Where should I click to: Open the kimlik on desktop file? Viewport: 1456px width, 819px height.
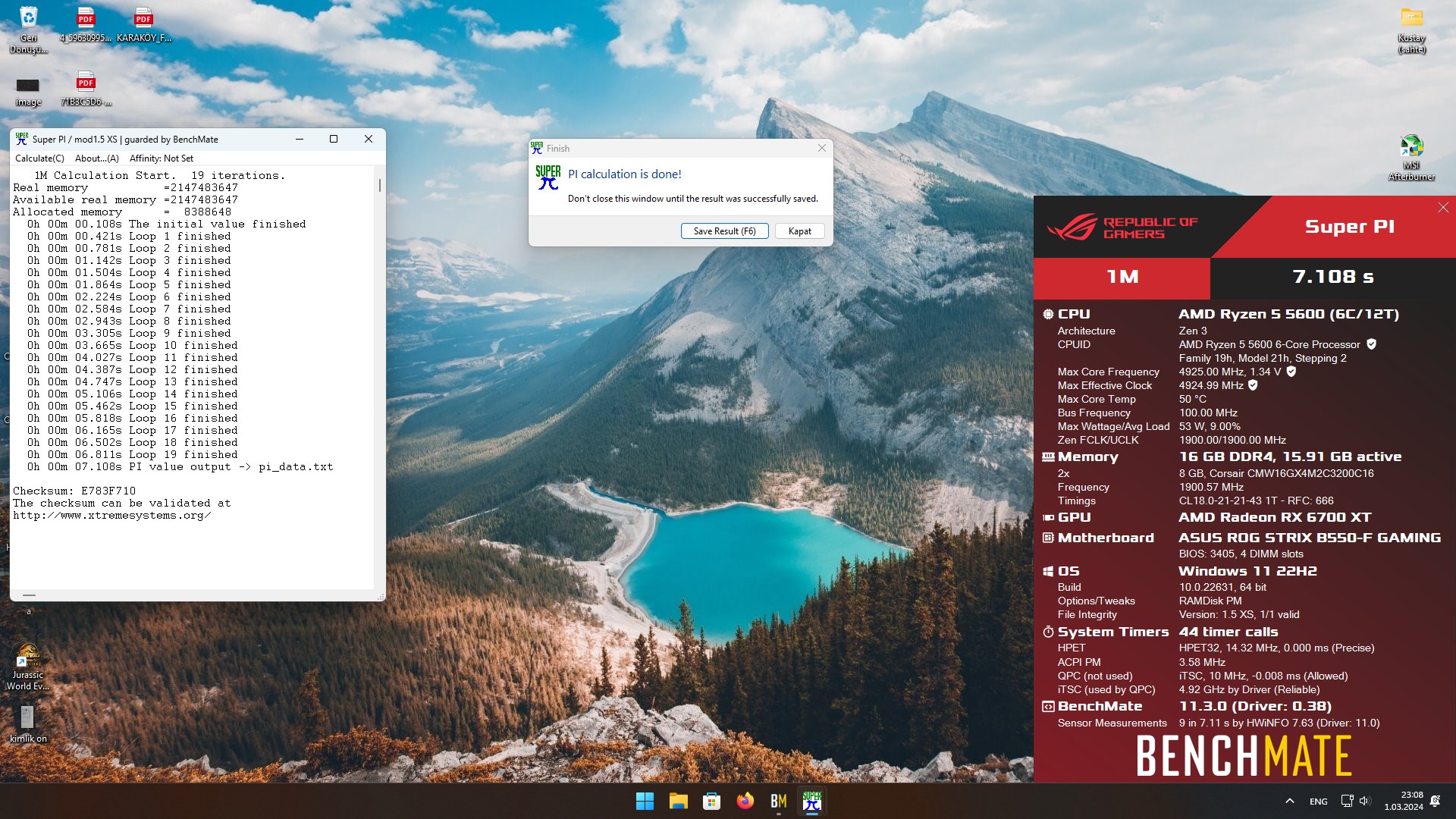point(28,724)
